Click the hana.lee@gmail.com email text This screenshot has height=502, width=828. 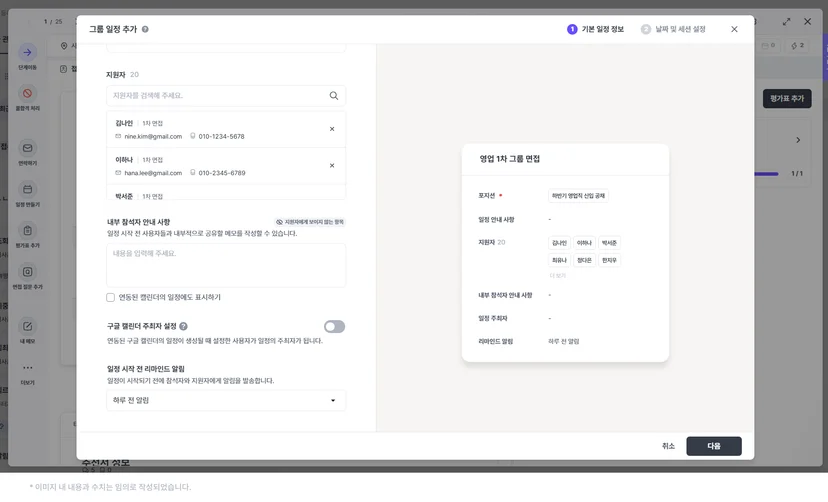pos(153,173)
